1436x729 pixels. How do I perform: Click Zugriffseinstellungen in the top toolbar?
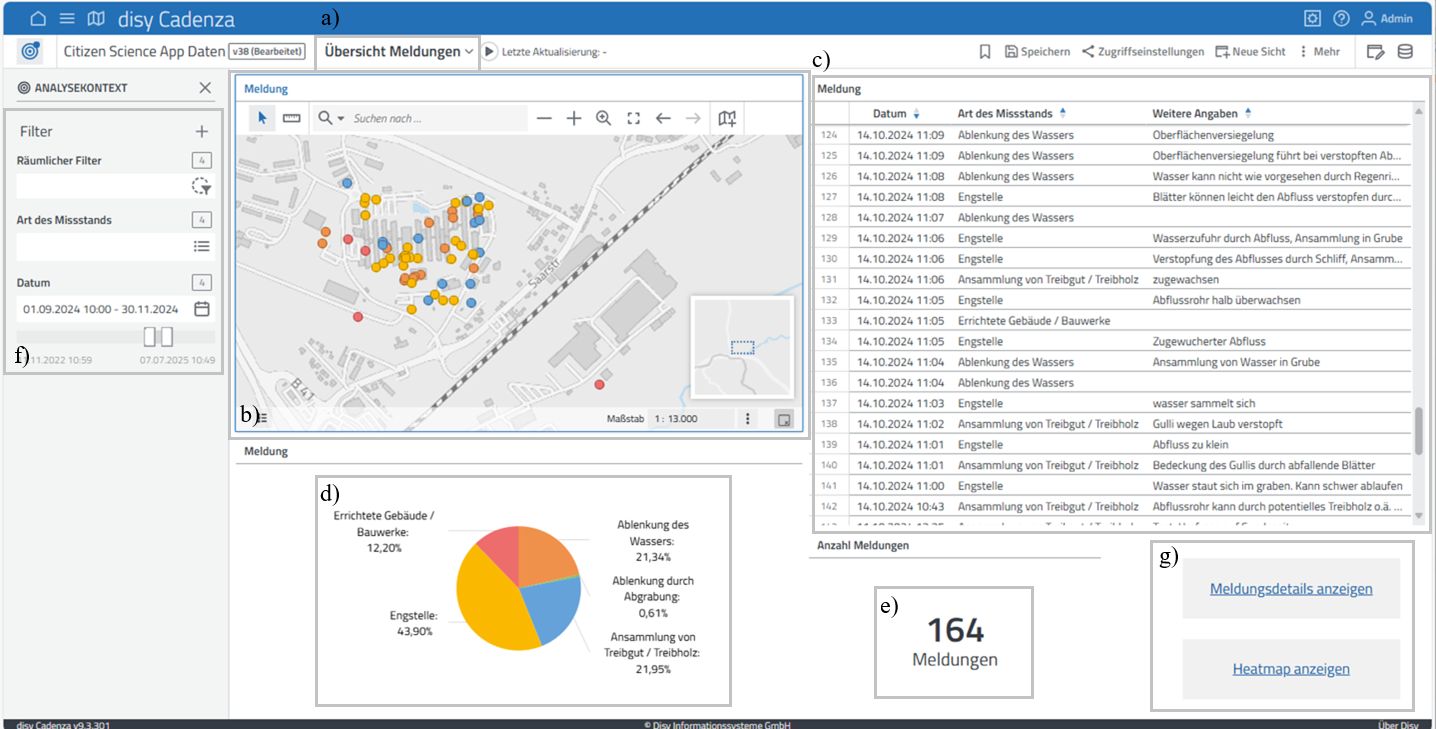coord(1142,52)
